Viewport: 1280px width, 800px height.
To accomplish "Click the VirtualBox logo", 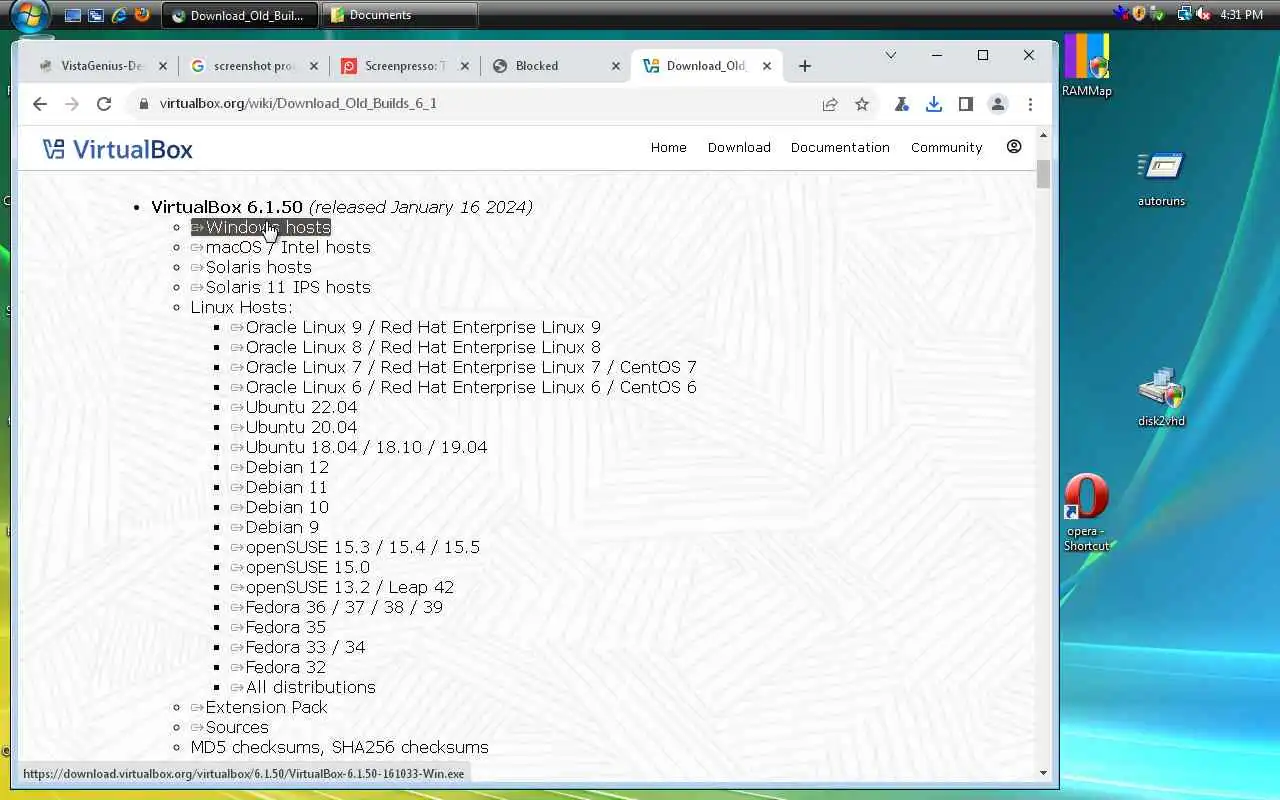I will click(118, 149).
